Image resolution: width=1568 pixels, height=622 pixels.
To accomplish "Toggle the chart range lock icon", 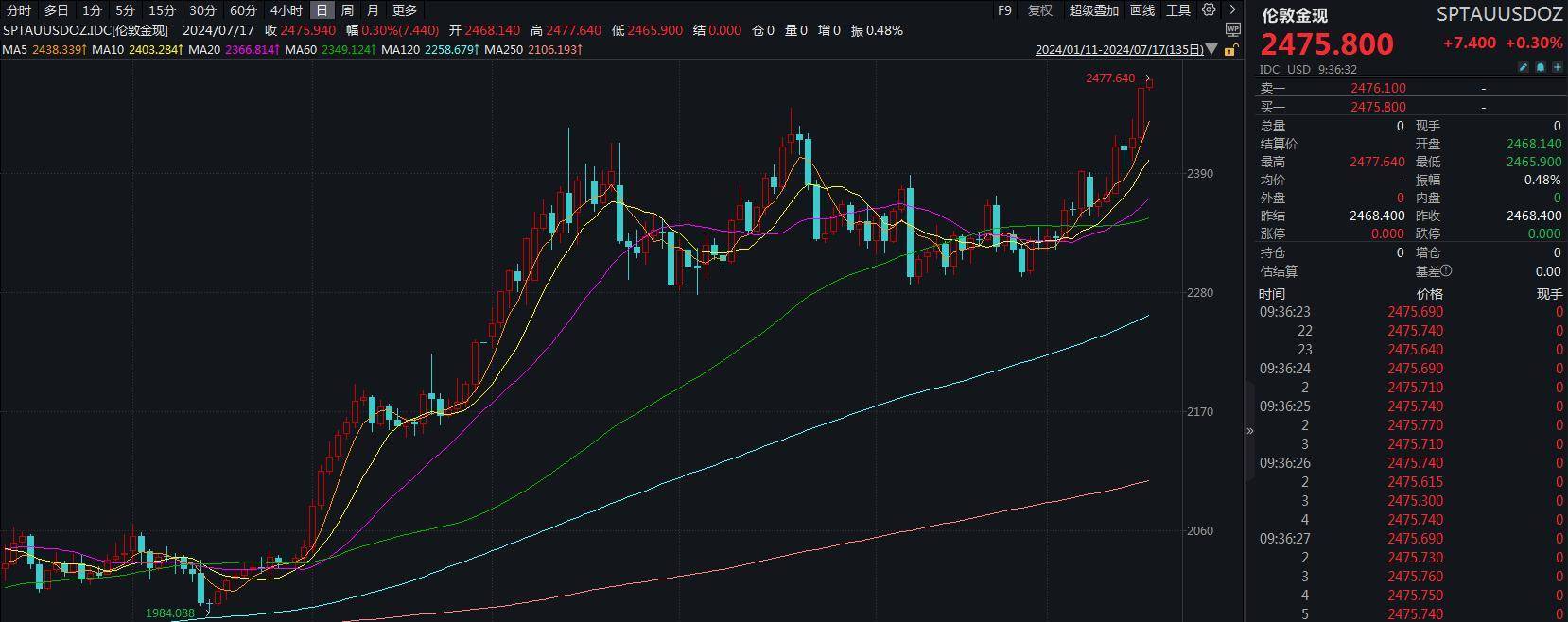I will [x=1230, y=50].
